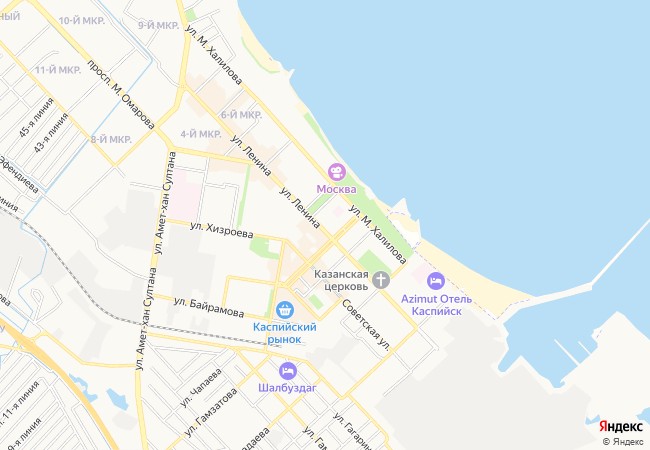The image size is (650, 450).
Task: Click the Шалбуздаг text label
Action: point(287,388)
